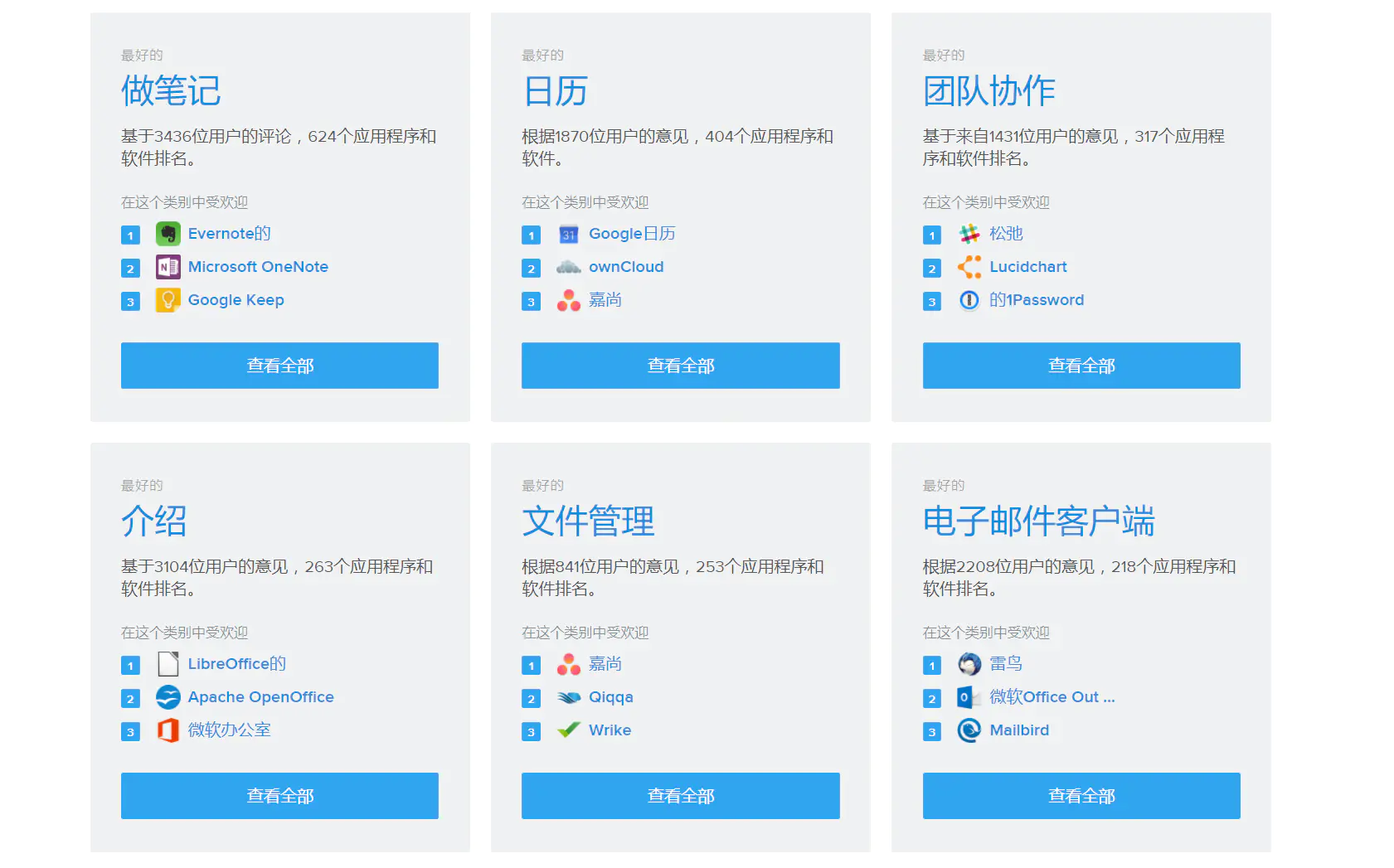Click 查看全部 in the 电子邮件客户端 card

point(1081,796)
